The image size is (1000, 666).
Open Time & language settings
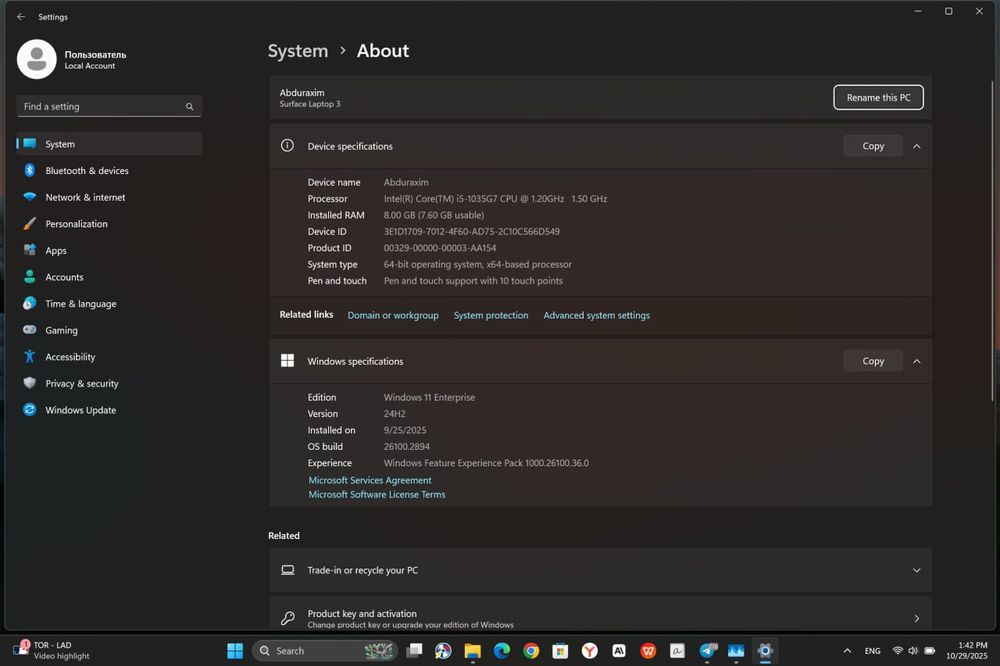click(109, 304)
